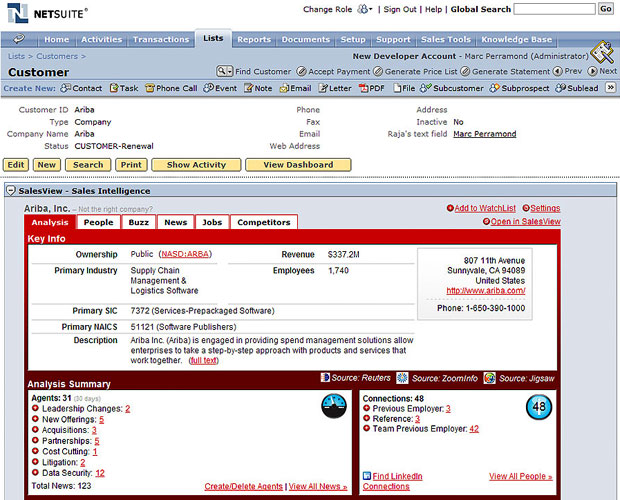Click the Show Activity button
The height and width of the screenshot is (500, 620).
coord(196,165)
